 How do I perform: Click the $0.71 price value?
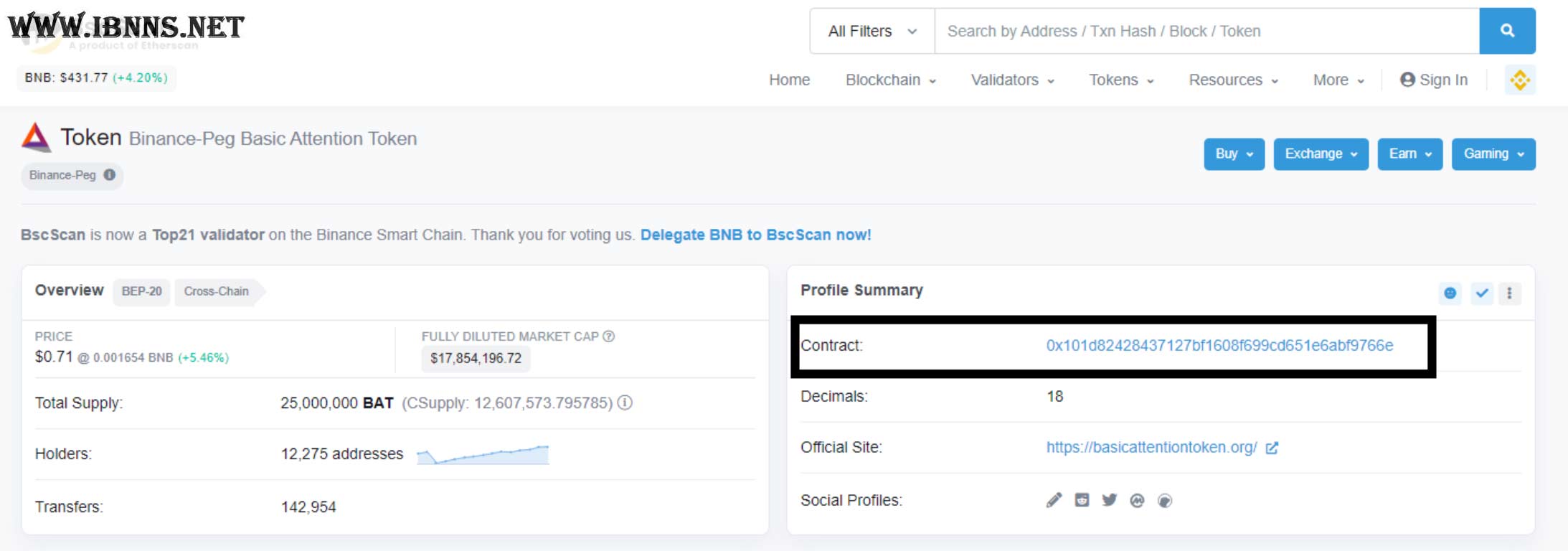click(x=54, y=357)
